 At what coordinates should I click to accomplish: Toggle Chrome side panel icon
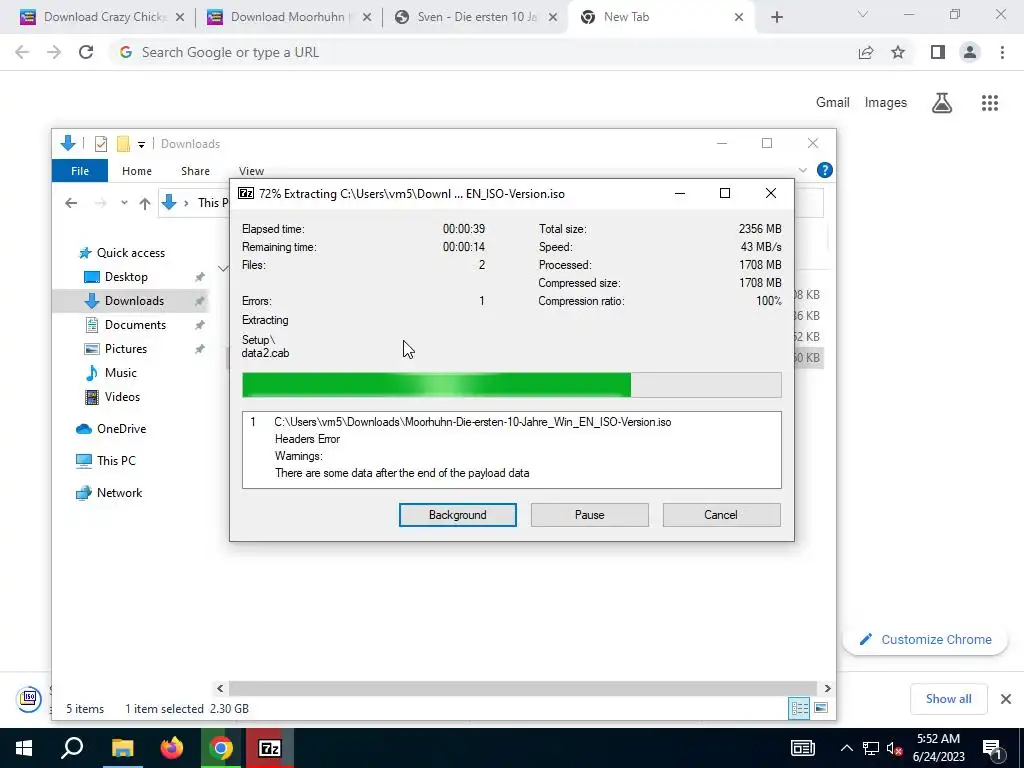(938, 52)
